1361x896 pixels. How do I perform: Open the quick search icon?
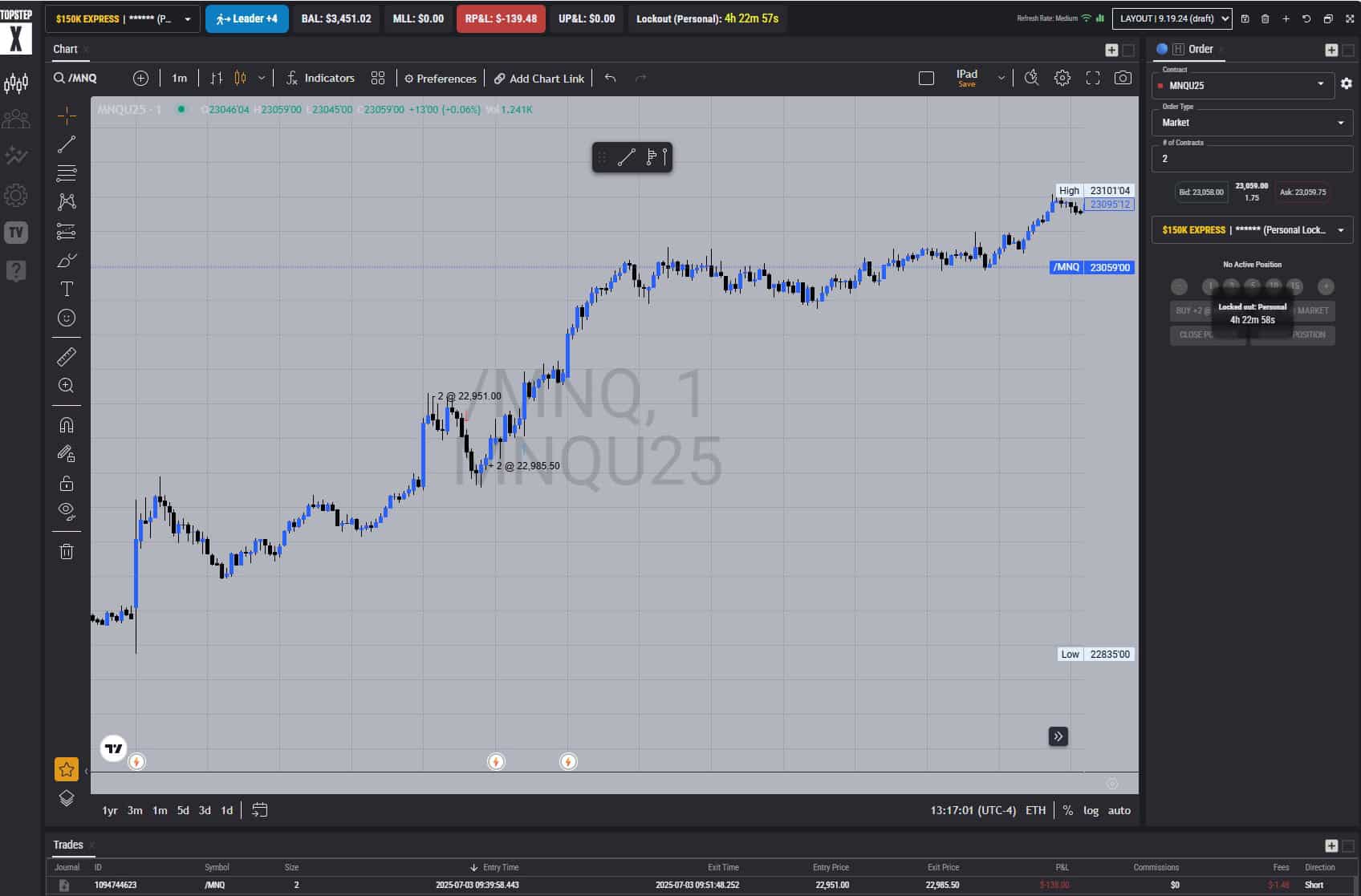click(x=1032, y=78)
